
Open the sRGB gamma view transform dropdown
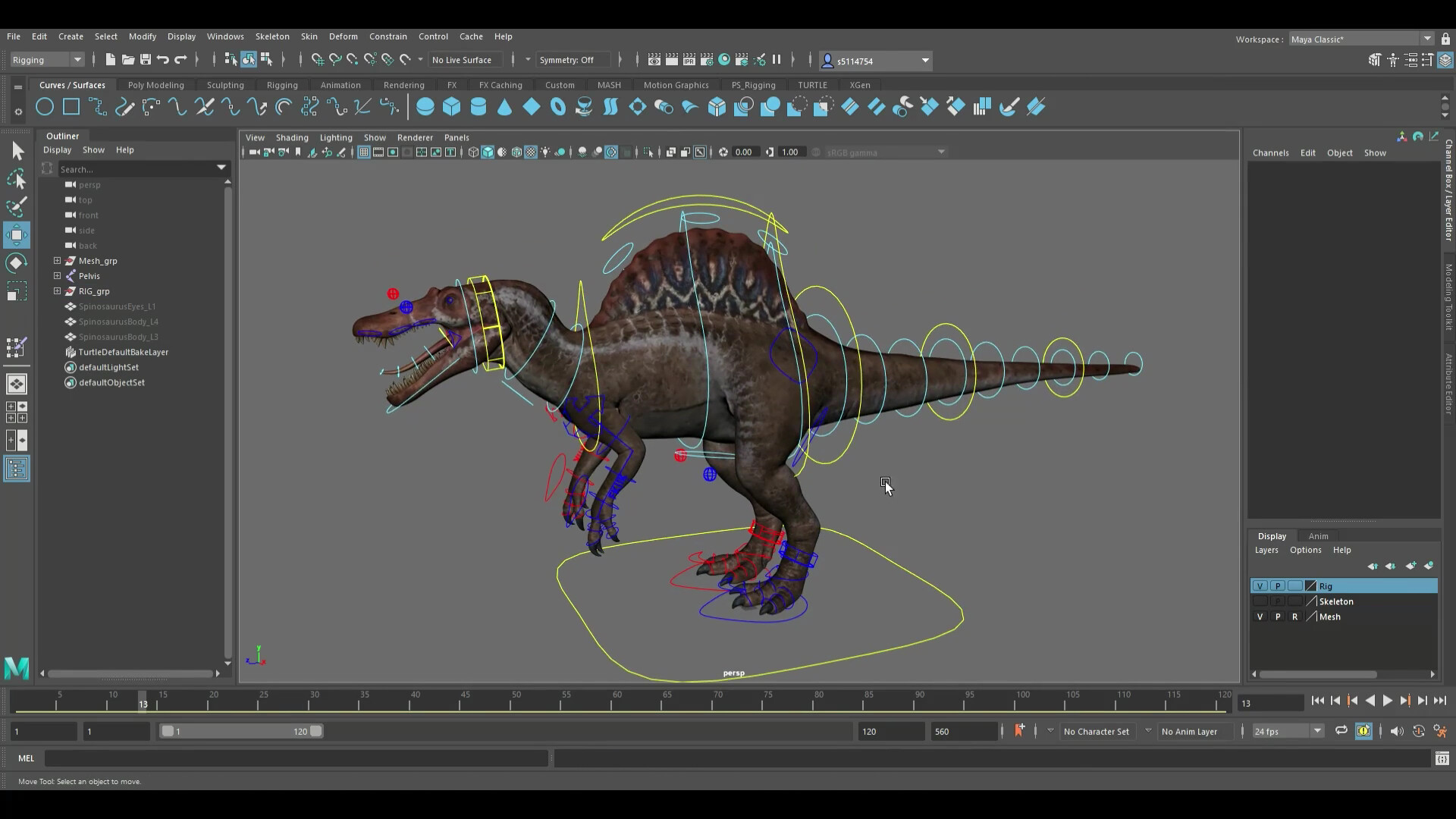point(940,152)
